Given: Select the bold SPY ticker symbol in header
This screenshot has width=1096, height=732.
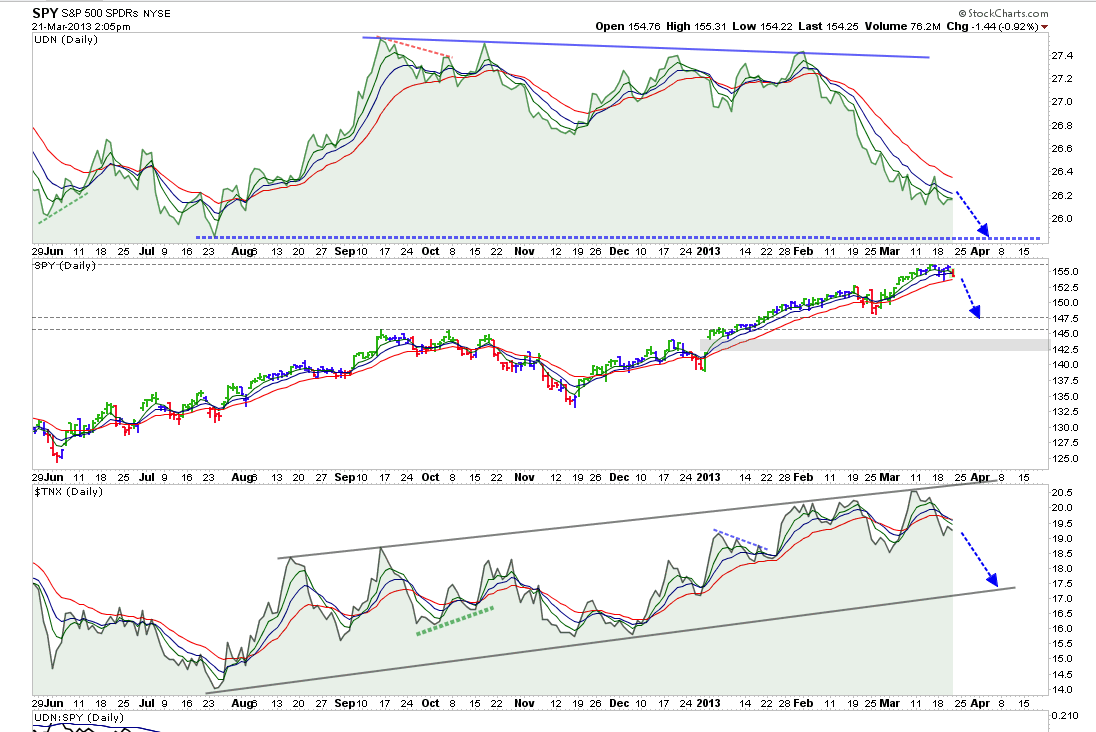Looking at the screenshot, I should pos(45,13).
